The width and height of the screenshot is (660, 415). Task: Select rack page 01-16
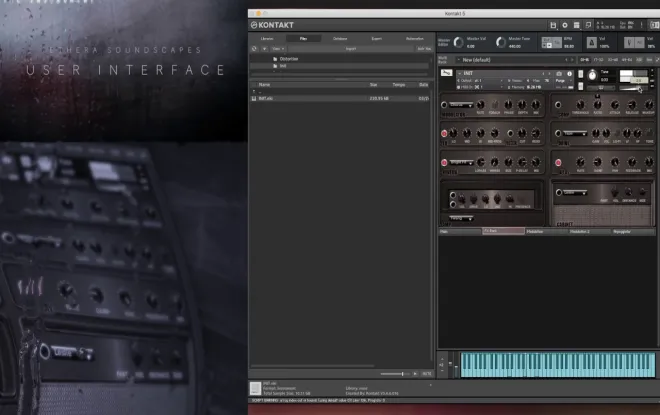point(585,60)
